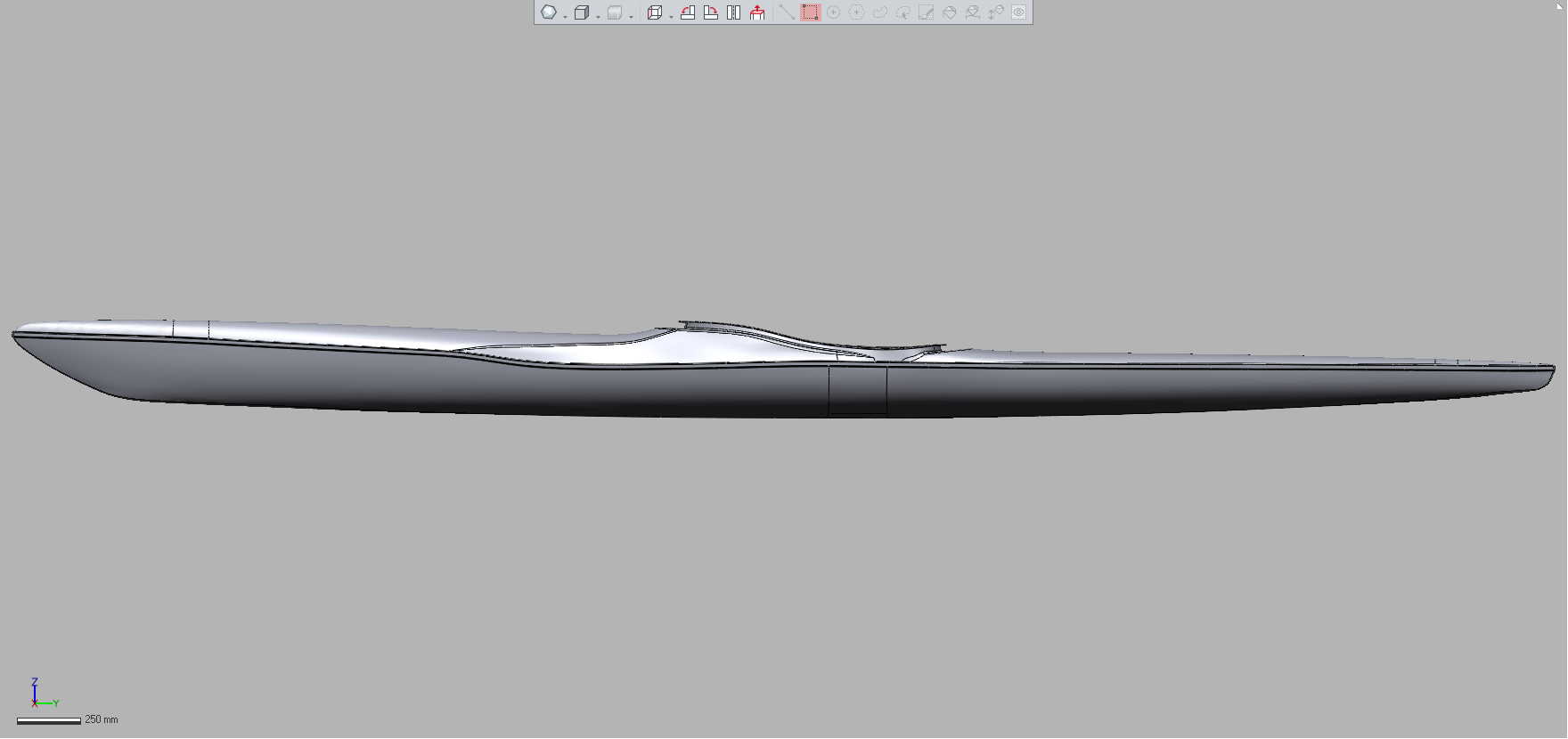Select the line selection tool
The width and height of the screenshot is (1568, 739).
click(x=787, y=12)
